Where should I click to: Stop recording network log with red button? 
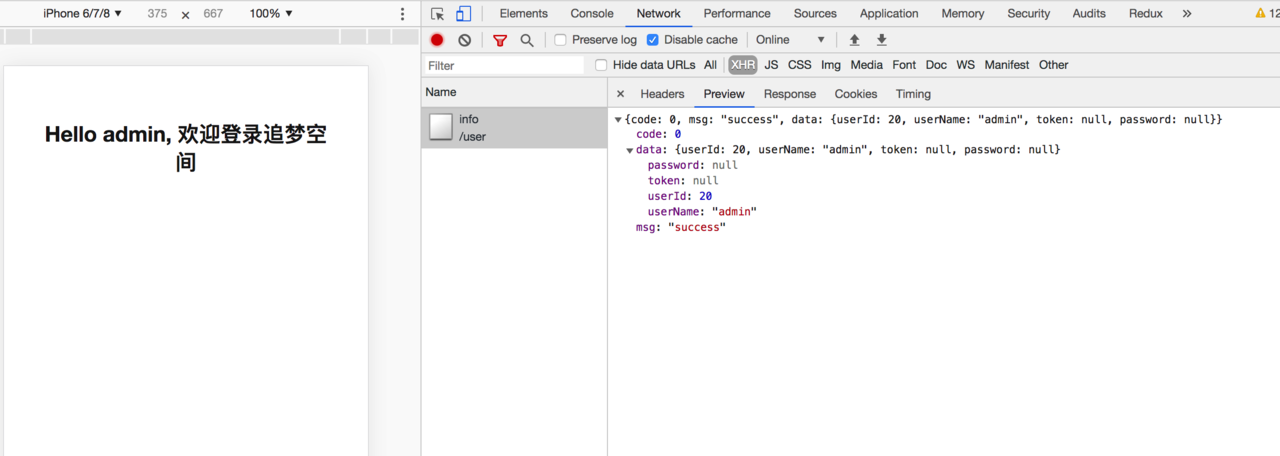437,40
